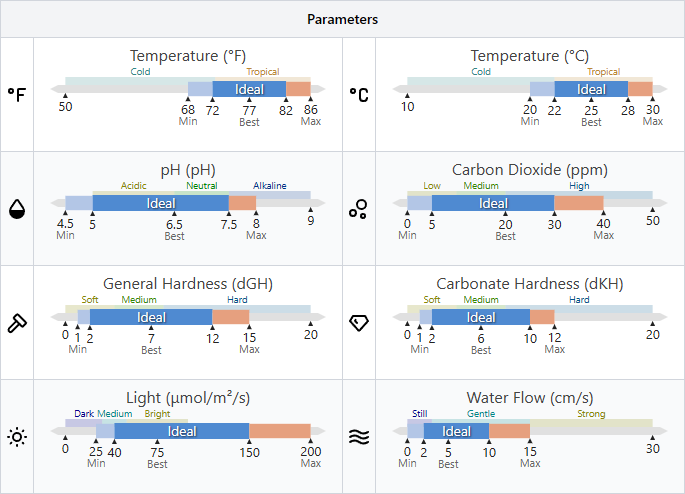Click the Light sun icon

click(17, 436)
